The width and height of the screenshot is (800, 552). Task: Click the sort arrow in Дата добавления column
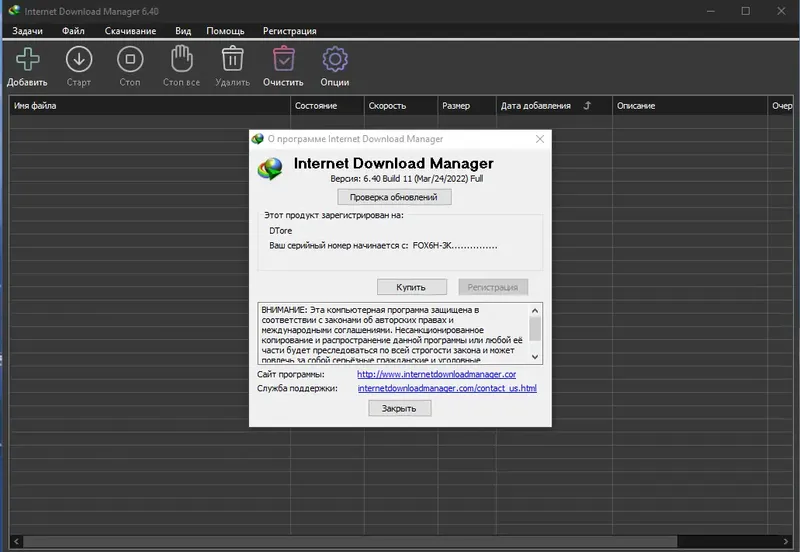click(x=587, y=105)
